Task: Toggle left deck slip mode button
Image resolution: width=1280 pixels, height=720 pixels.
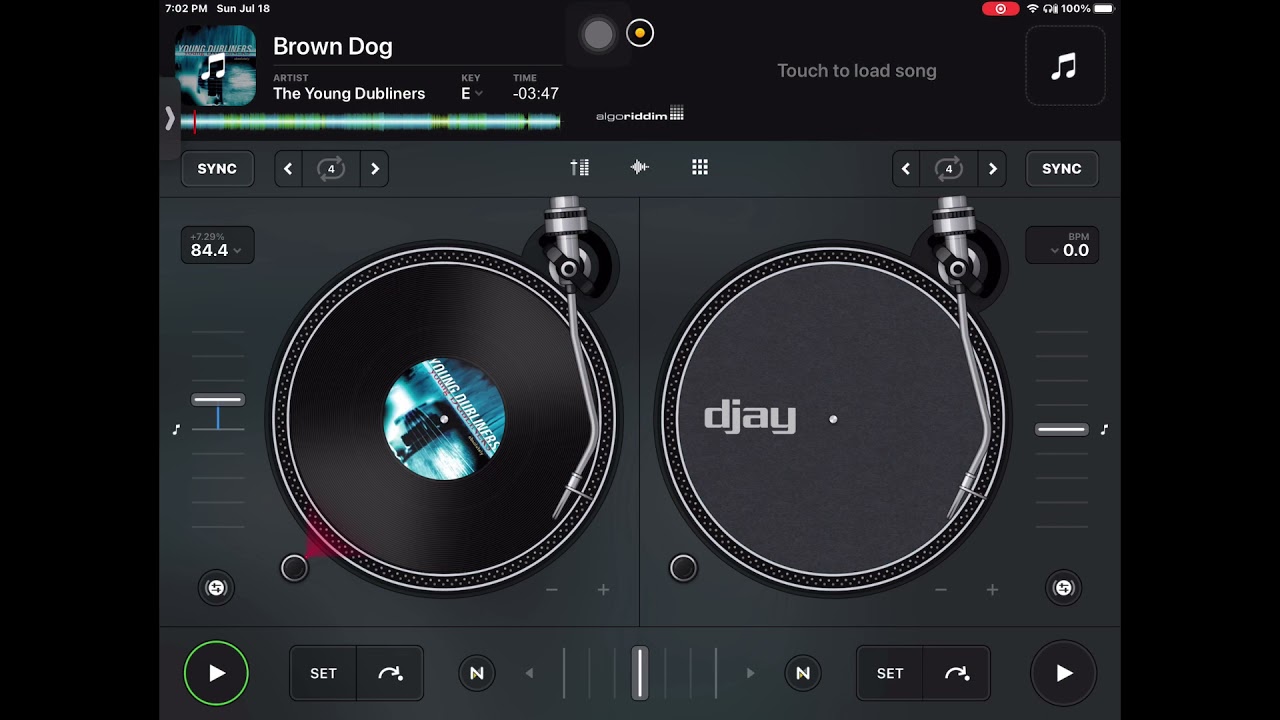Action: (216, 588)
